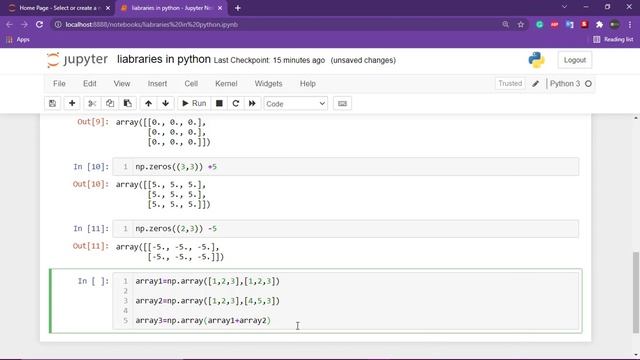This screenshot has width=640, height=360.
Task: Click the Python logo icon
Action: (536, 60)
